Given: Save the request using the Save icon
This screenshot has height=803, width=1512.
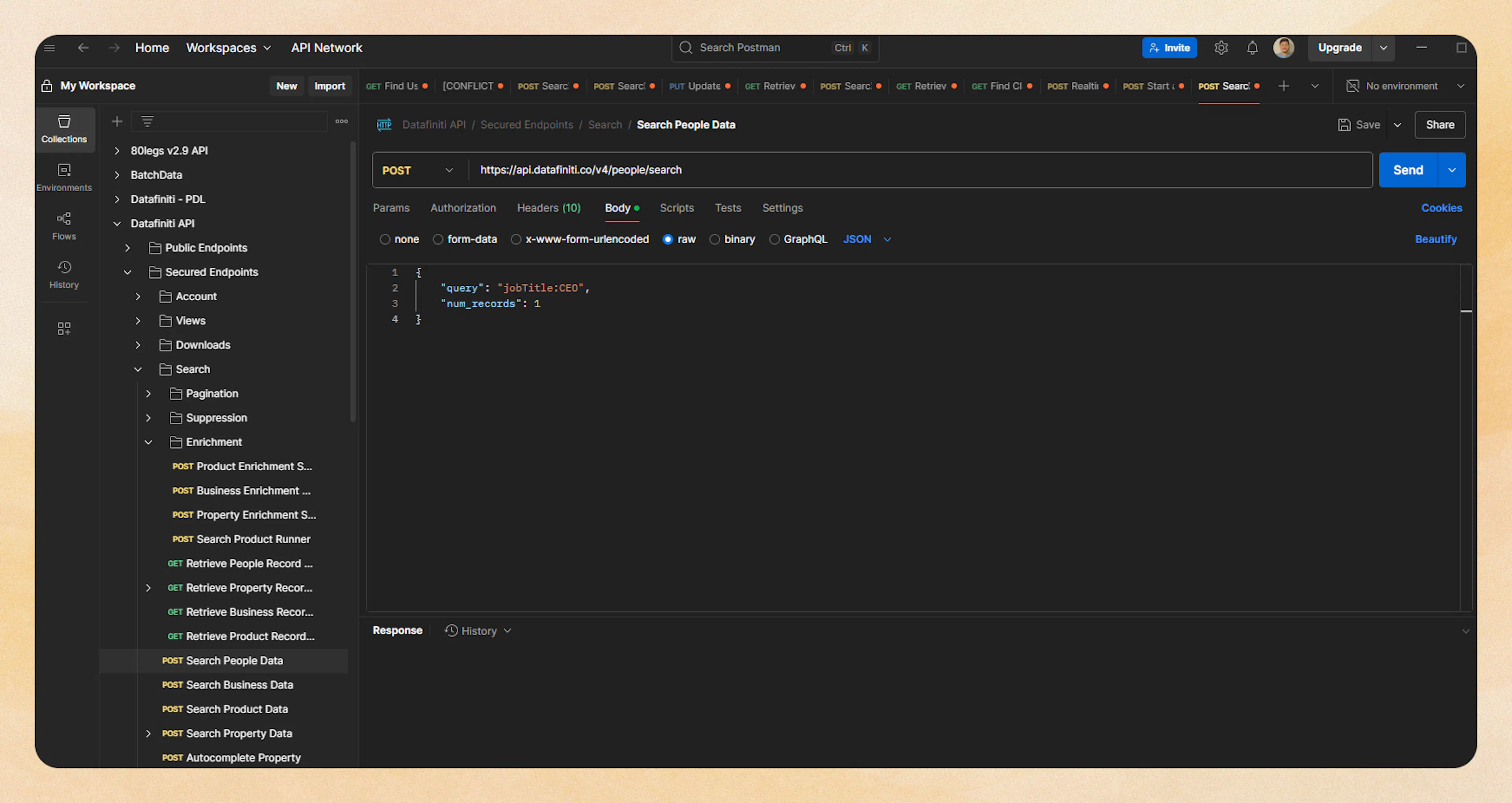Looking at the screenshot, I should point(1345,124).
